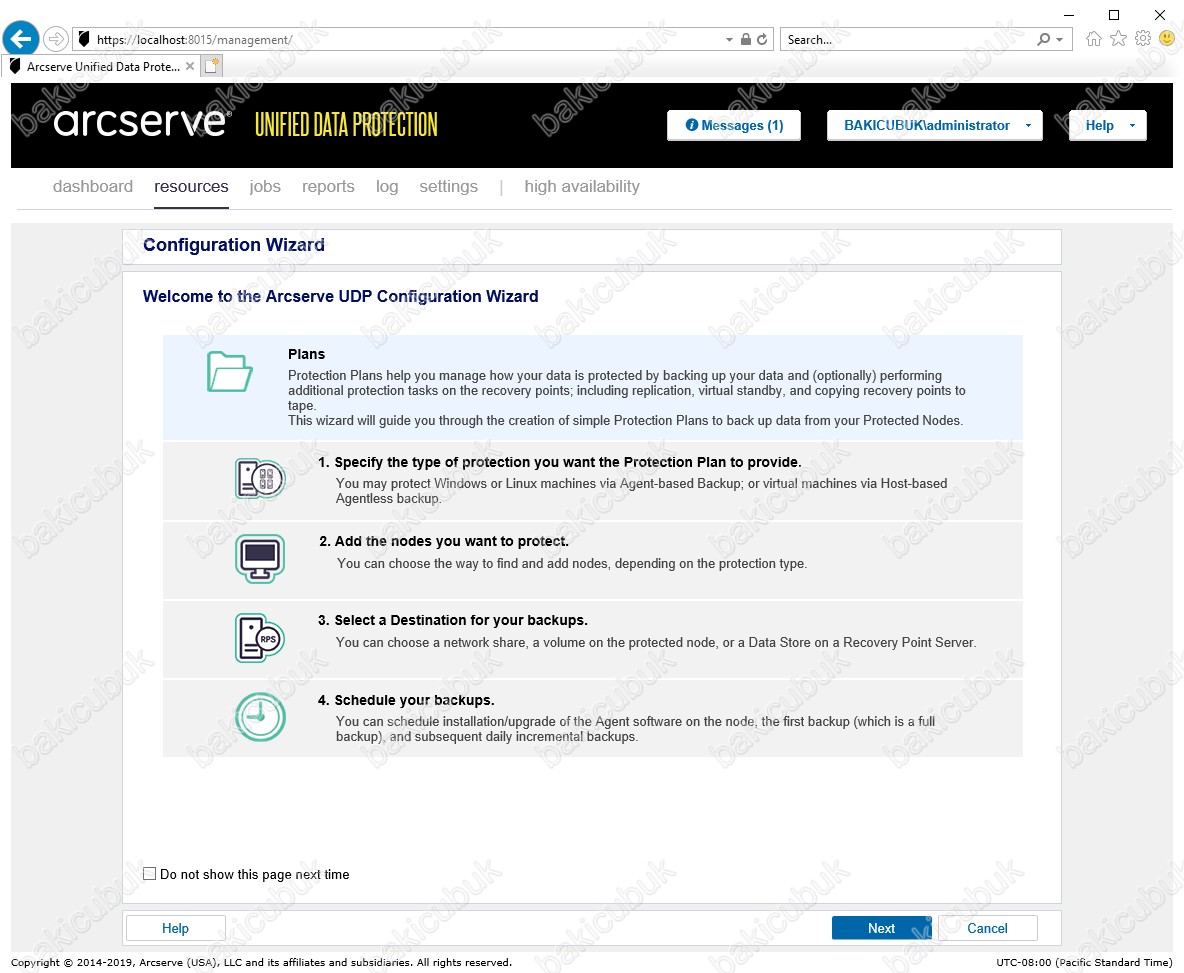1184x973 pixels.
Task: Maximize the browser window
Action: coord(1114,14)
